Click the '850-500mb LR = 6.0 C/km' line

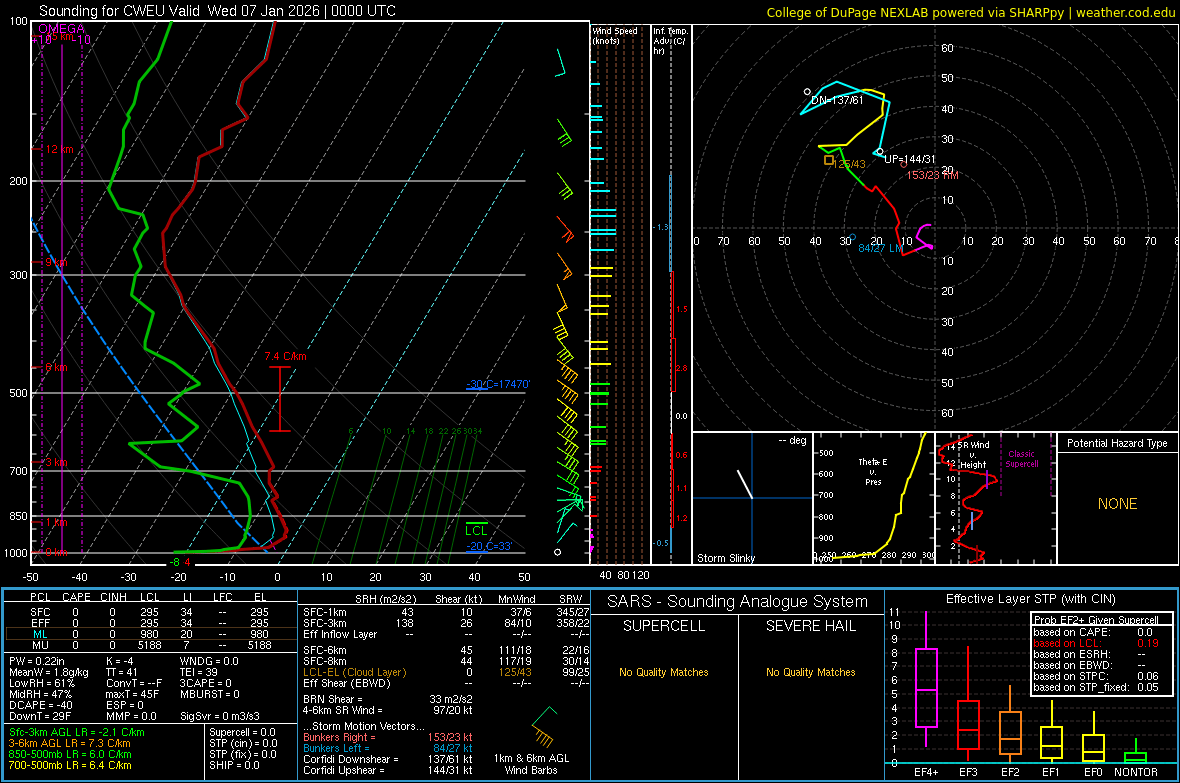pos(70,754)
